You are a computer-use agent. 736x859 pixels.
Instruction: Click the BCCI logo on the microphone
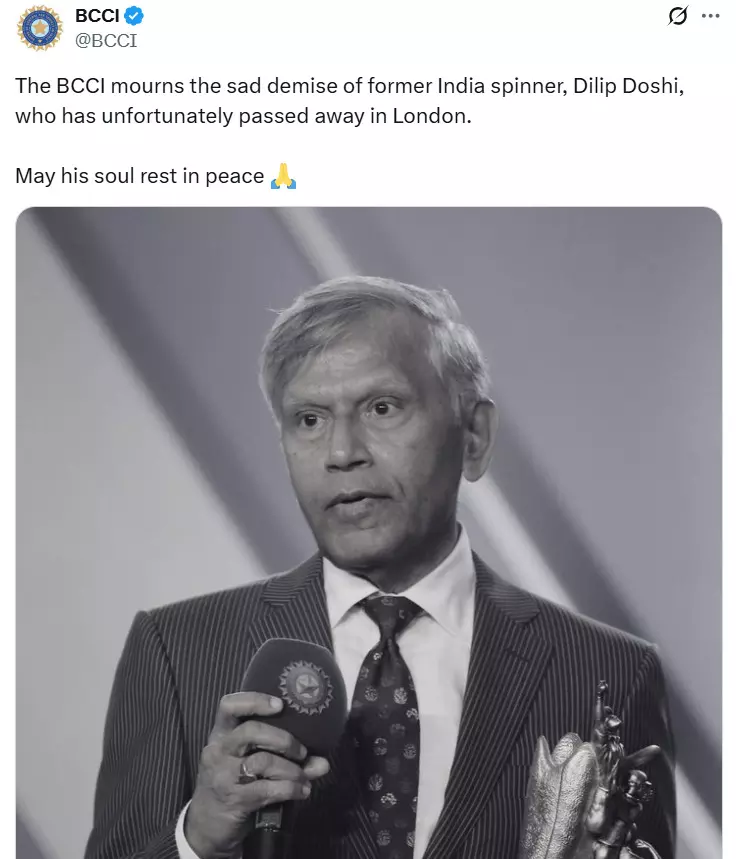304,687
